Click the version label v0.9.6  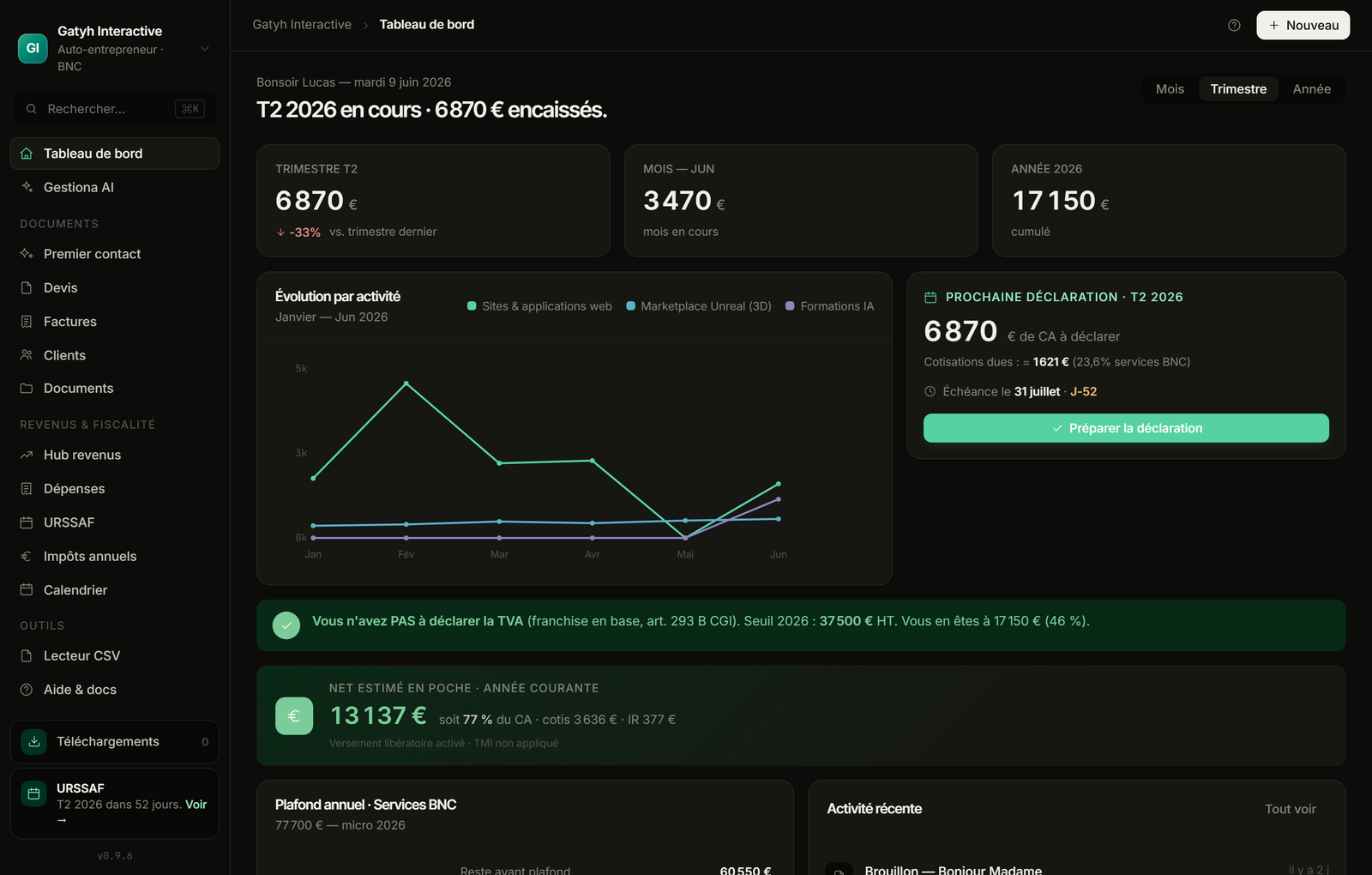115,856
